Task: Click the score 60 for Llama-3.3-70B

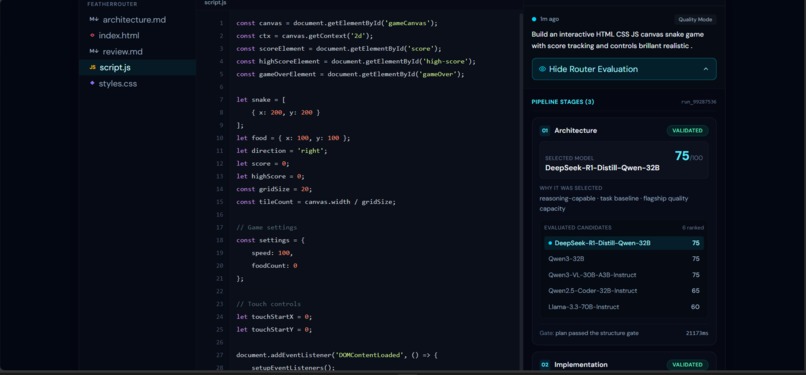Action: click(x=695, y=307)
